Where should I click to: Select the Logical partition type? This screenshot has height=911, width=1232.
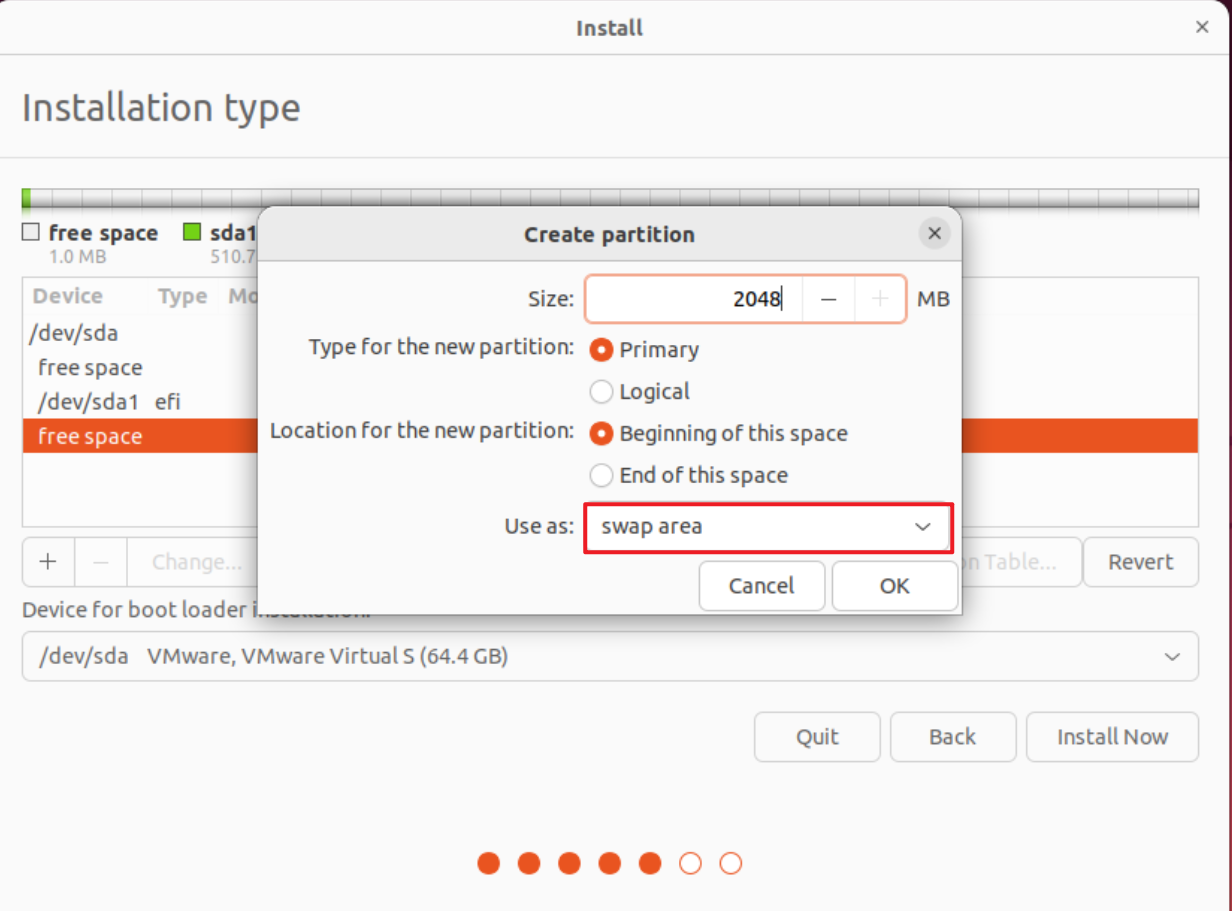click(601, 392)
